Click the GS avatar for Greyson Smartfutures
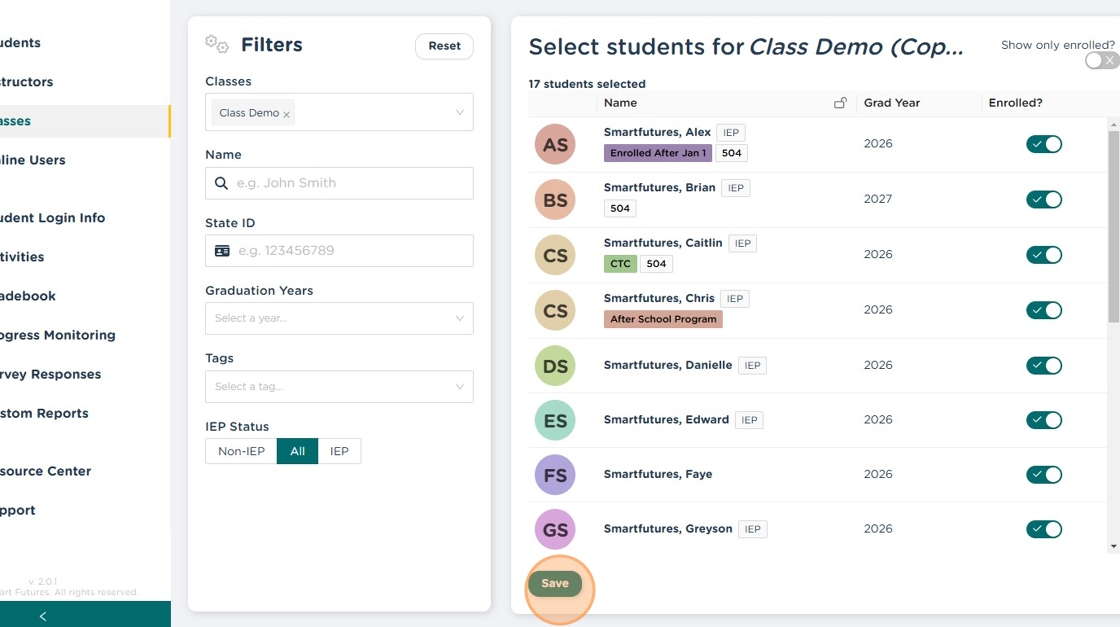The image size is (1120, 627). pos(555,530)
